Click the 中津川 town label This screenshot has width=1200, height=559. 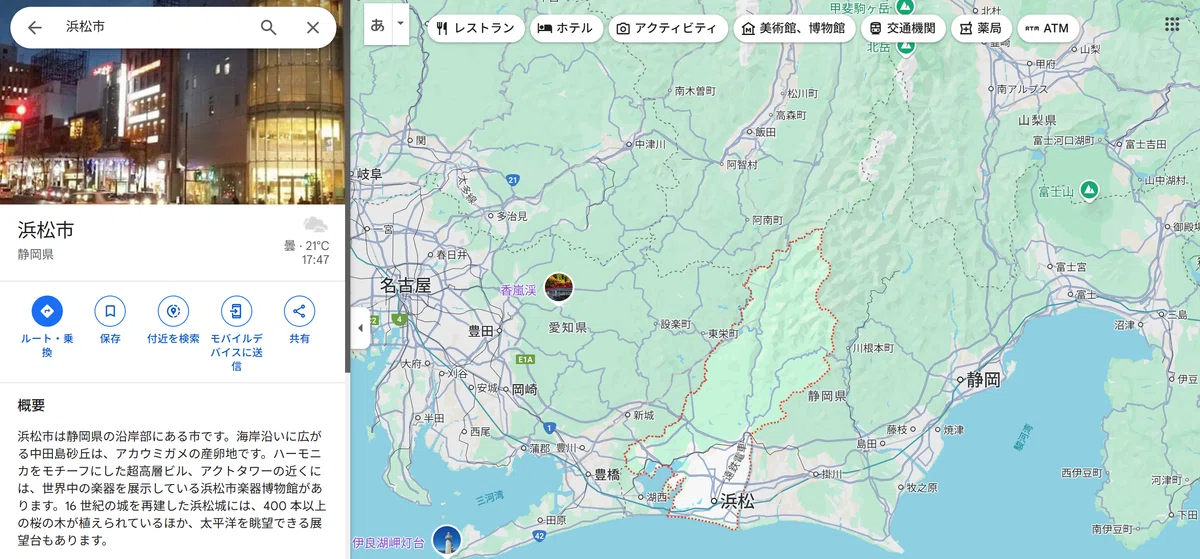coord(650,144)
